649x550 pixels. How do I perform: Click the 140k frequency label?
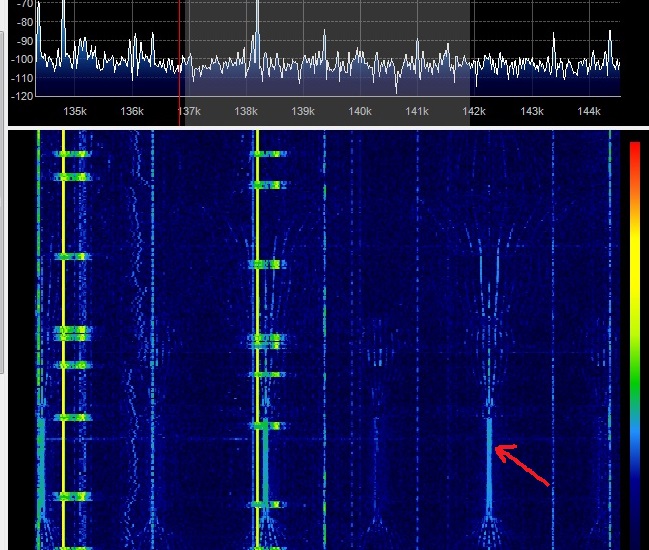(360, 111)
